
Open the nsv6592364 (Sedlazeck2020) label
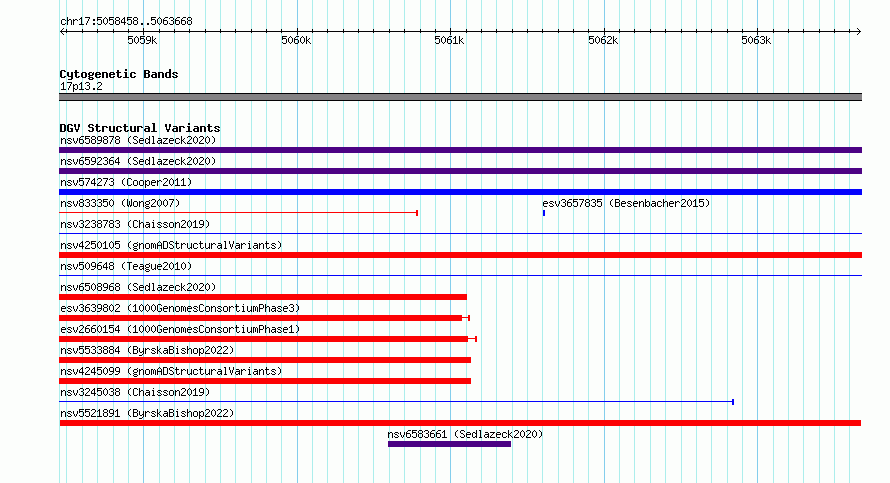click(x=138, y=161)
